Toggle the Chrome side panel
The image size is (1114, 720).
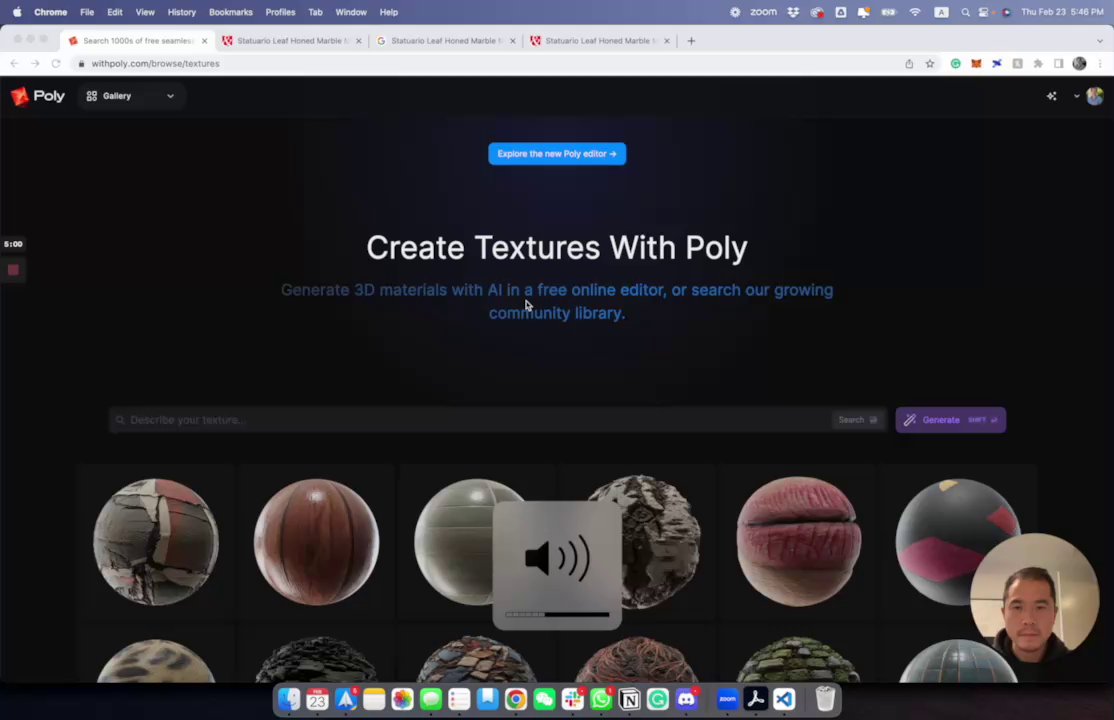[x=1059, y=63]
